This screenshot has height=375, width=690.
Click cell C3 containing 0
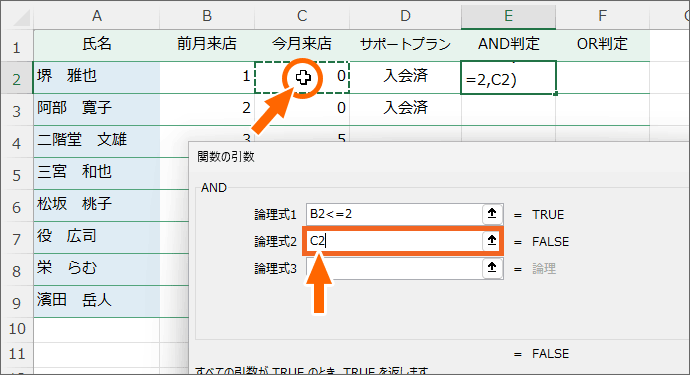[302, 109]
